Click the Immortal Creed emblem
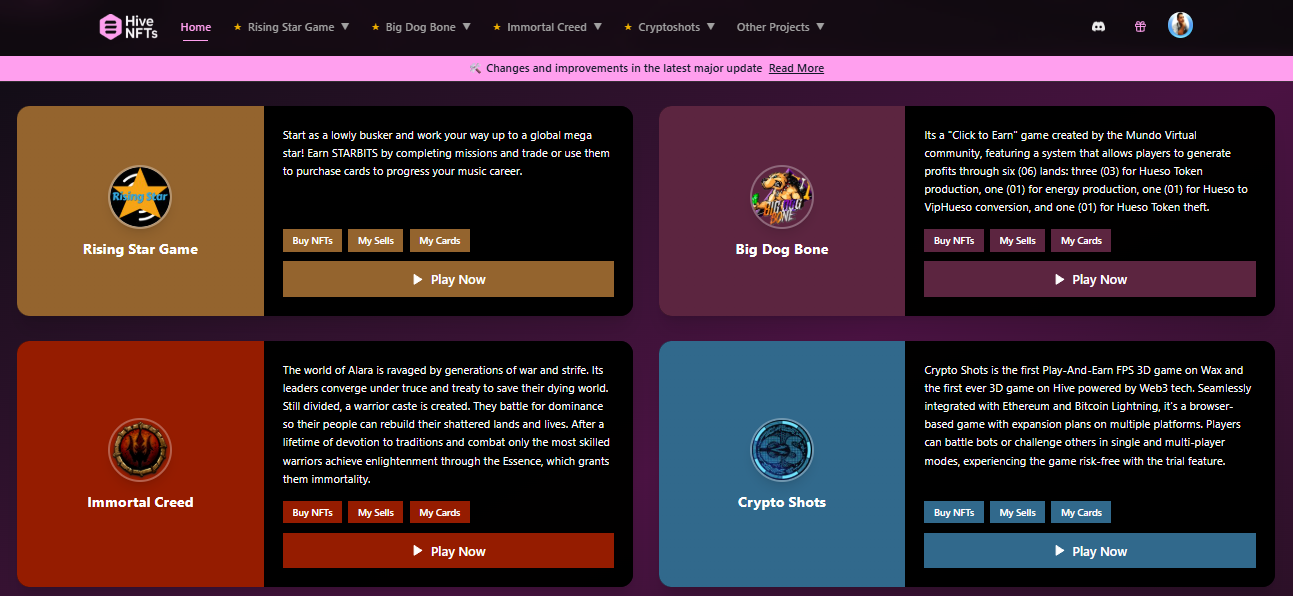This screenshot has width=1293, height=596. pos(140,450)
